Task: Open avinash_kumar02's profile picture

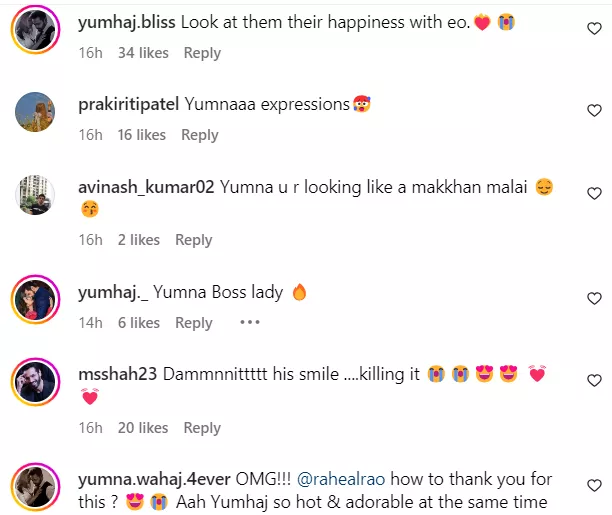Action: 34,194
